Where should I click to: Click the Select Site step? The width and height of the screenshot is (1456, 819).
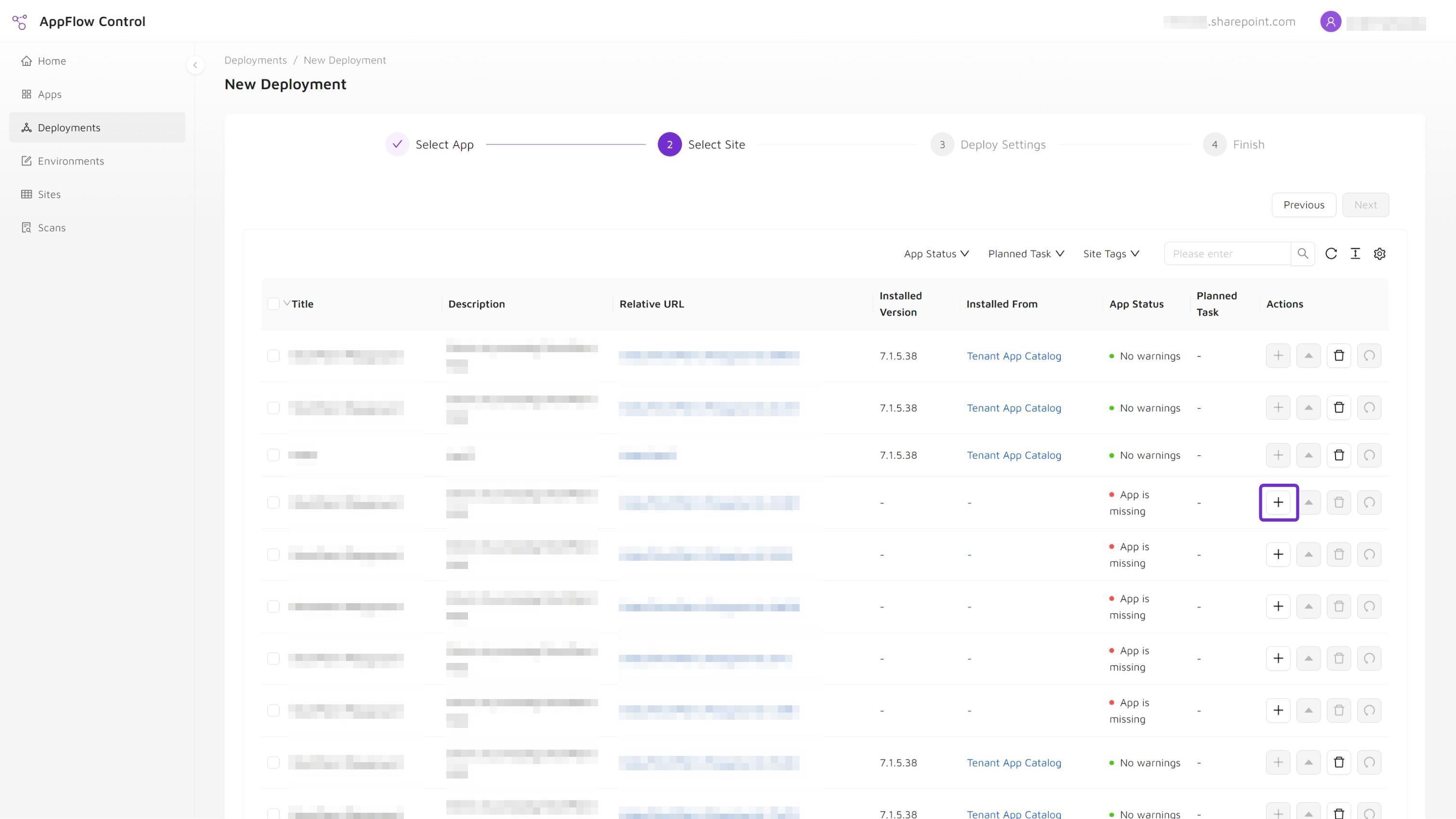[x=701, y=145]
